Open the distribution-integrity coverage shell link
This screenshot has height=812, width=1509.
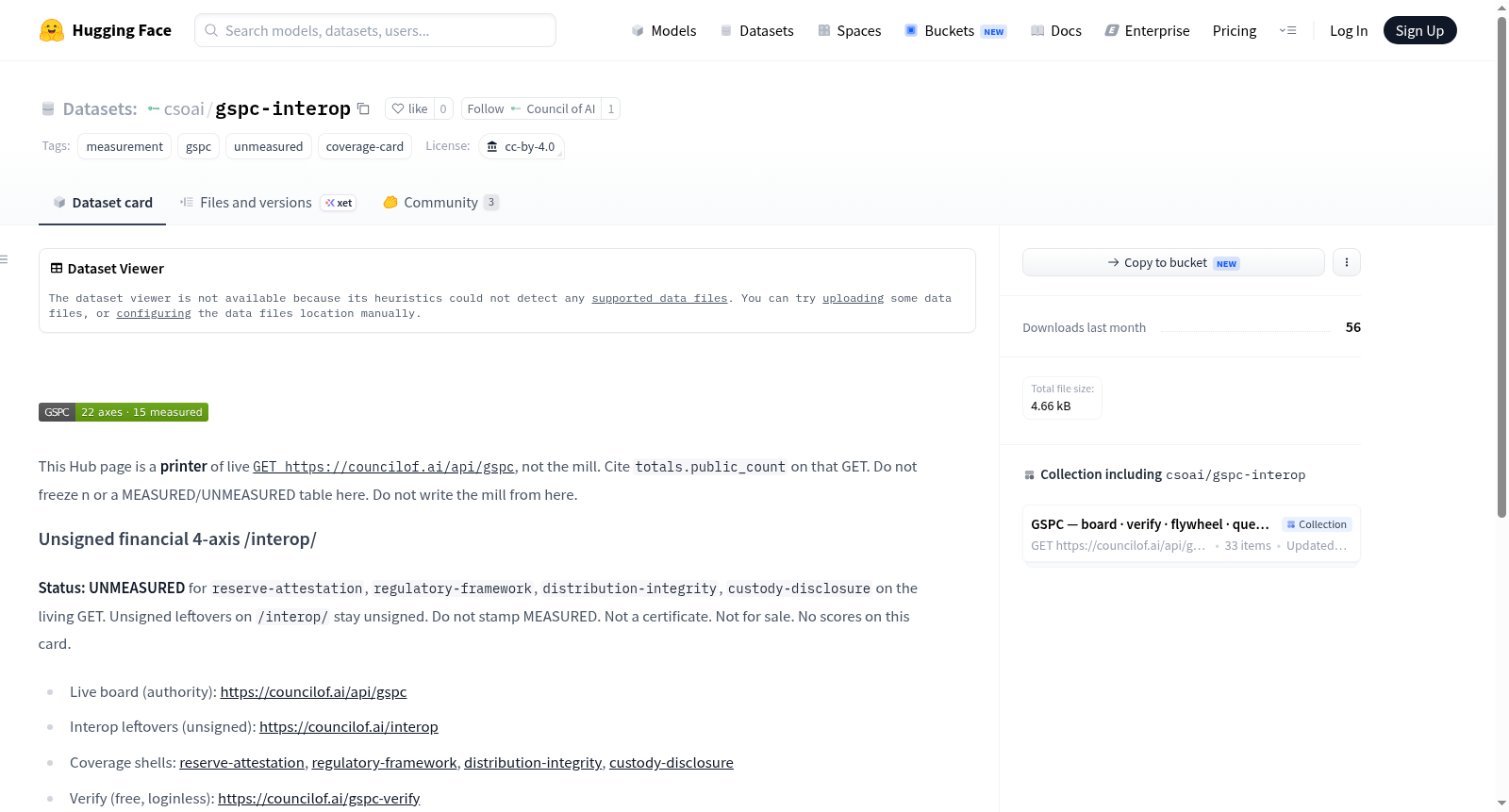point(533,763)
